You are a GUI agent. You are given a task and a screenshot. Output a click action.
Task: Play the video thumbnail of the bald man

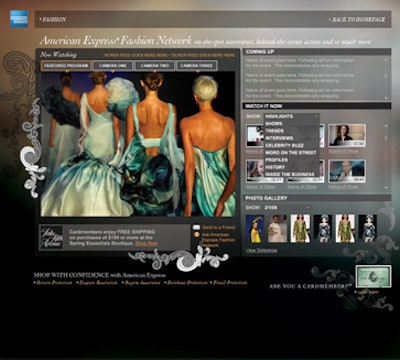click(347, 171)
